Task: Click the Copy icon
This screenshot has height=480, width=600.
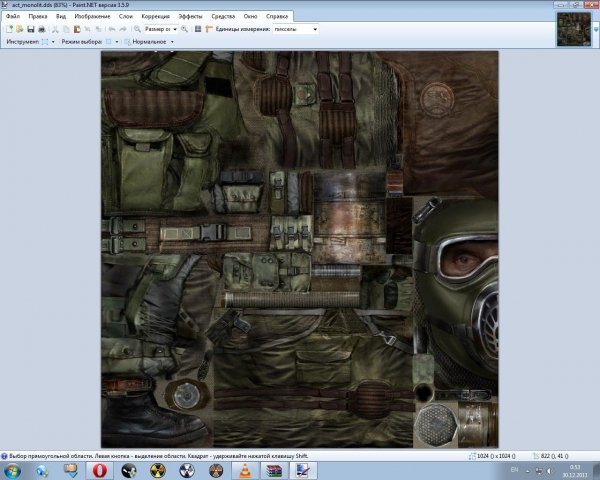Action: tap(66, 29)
